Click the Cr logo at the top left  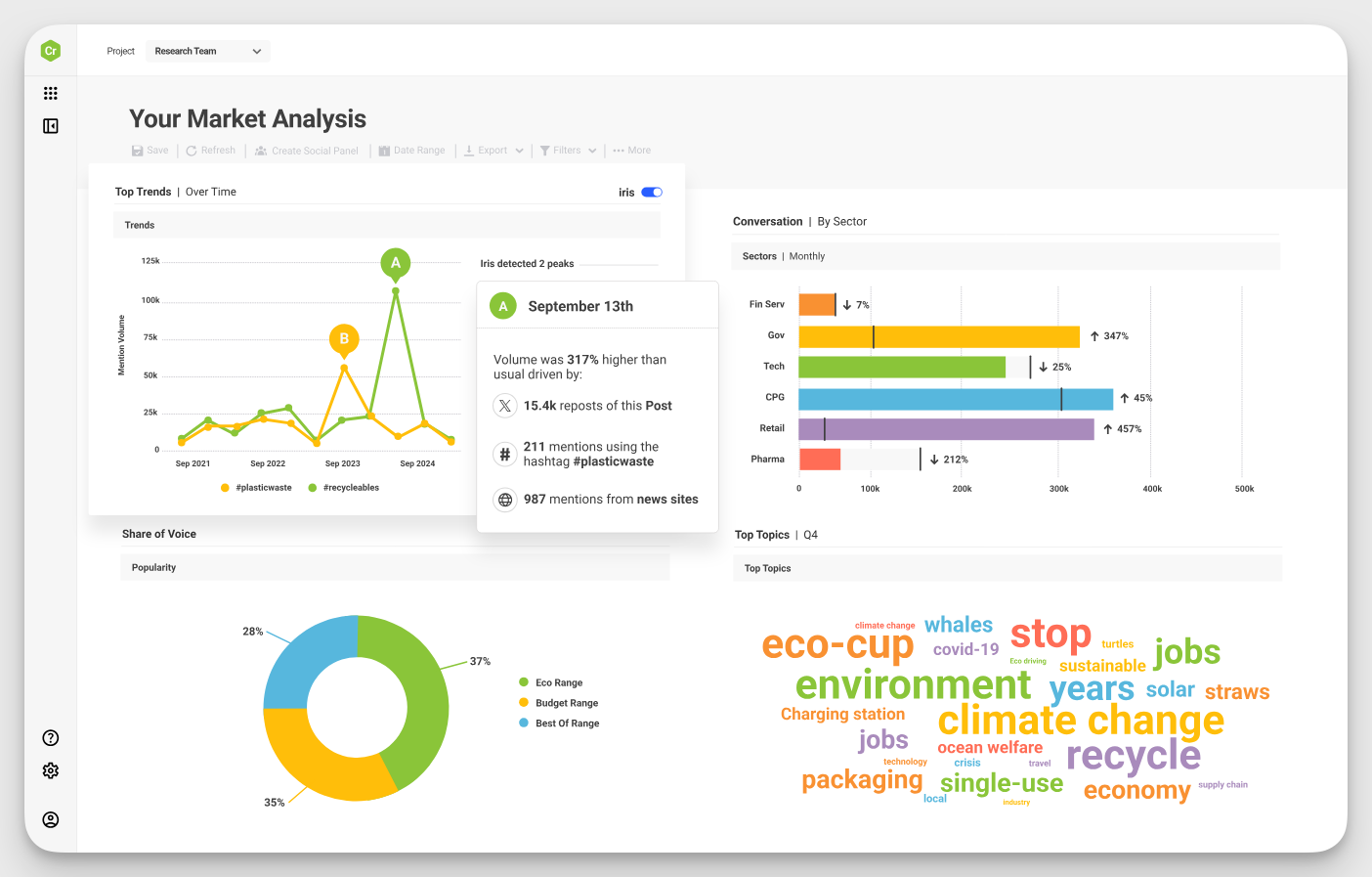pyautogui.click(x=50, y=50)
